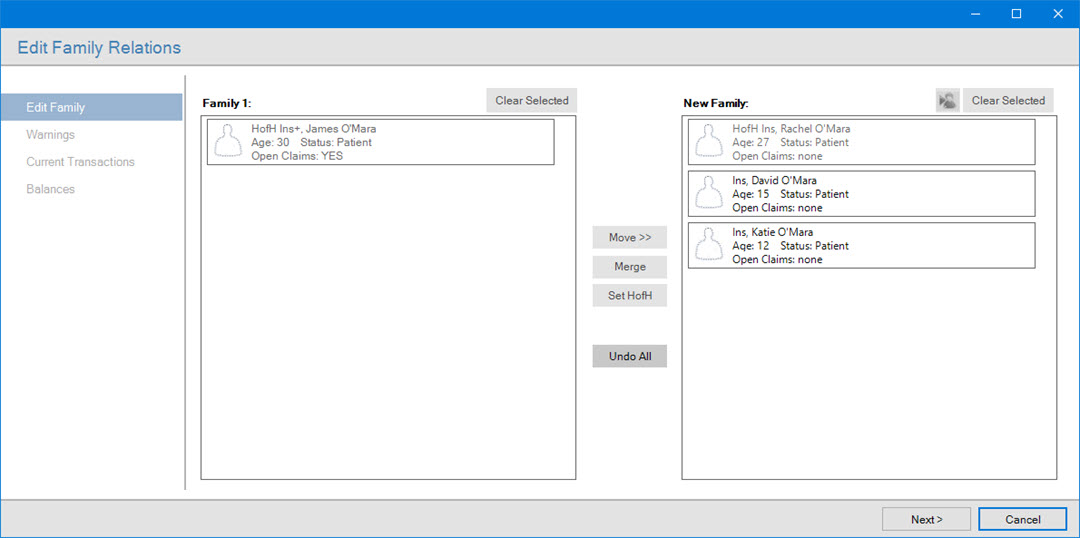Open the Edit Family sidebar section

pyautogui.click(x=56, y=107)
